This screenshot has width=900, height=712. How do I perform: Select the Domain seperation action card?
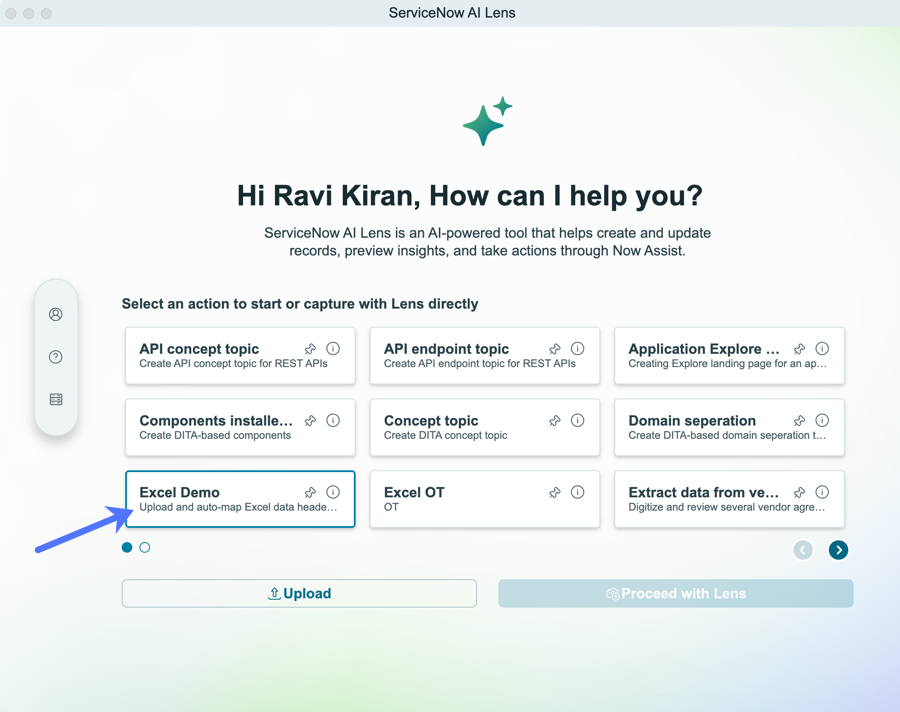729,427
